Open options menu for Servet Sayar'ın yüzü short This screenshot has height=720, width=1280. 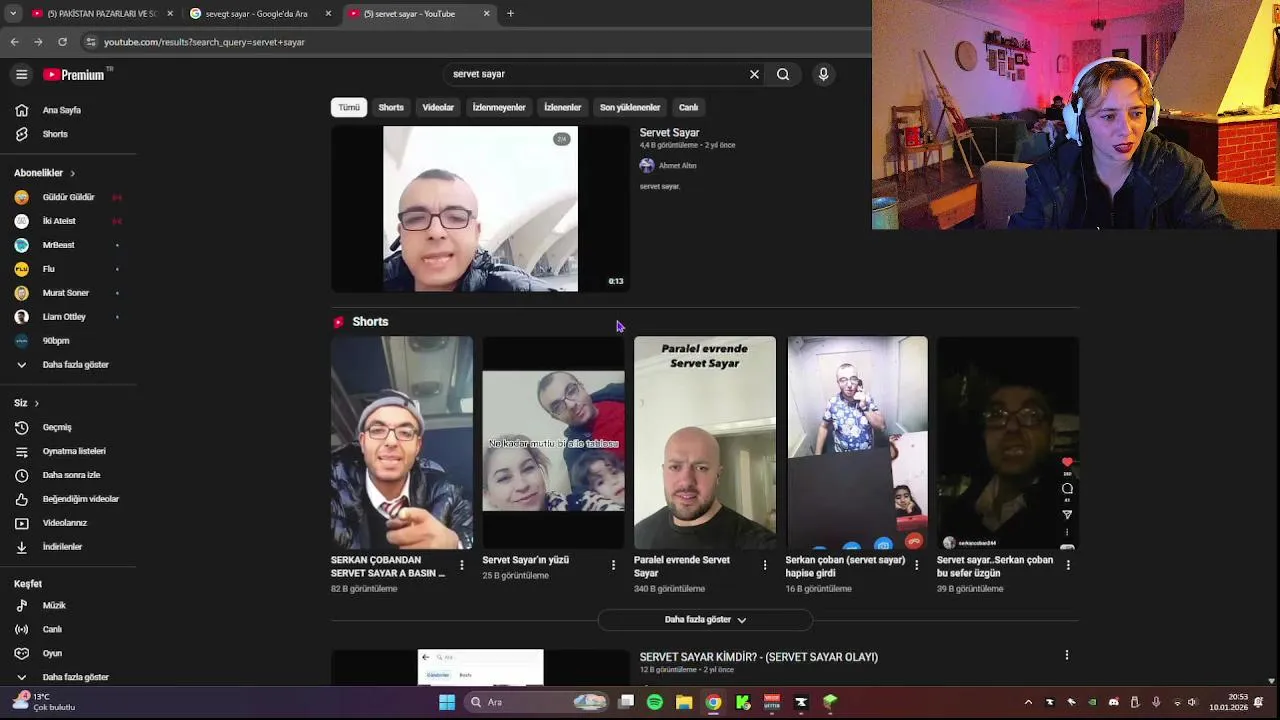[613, 565]
